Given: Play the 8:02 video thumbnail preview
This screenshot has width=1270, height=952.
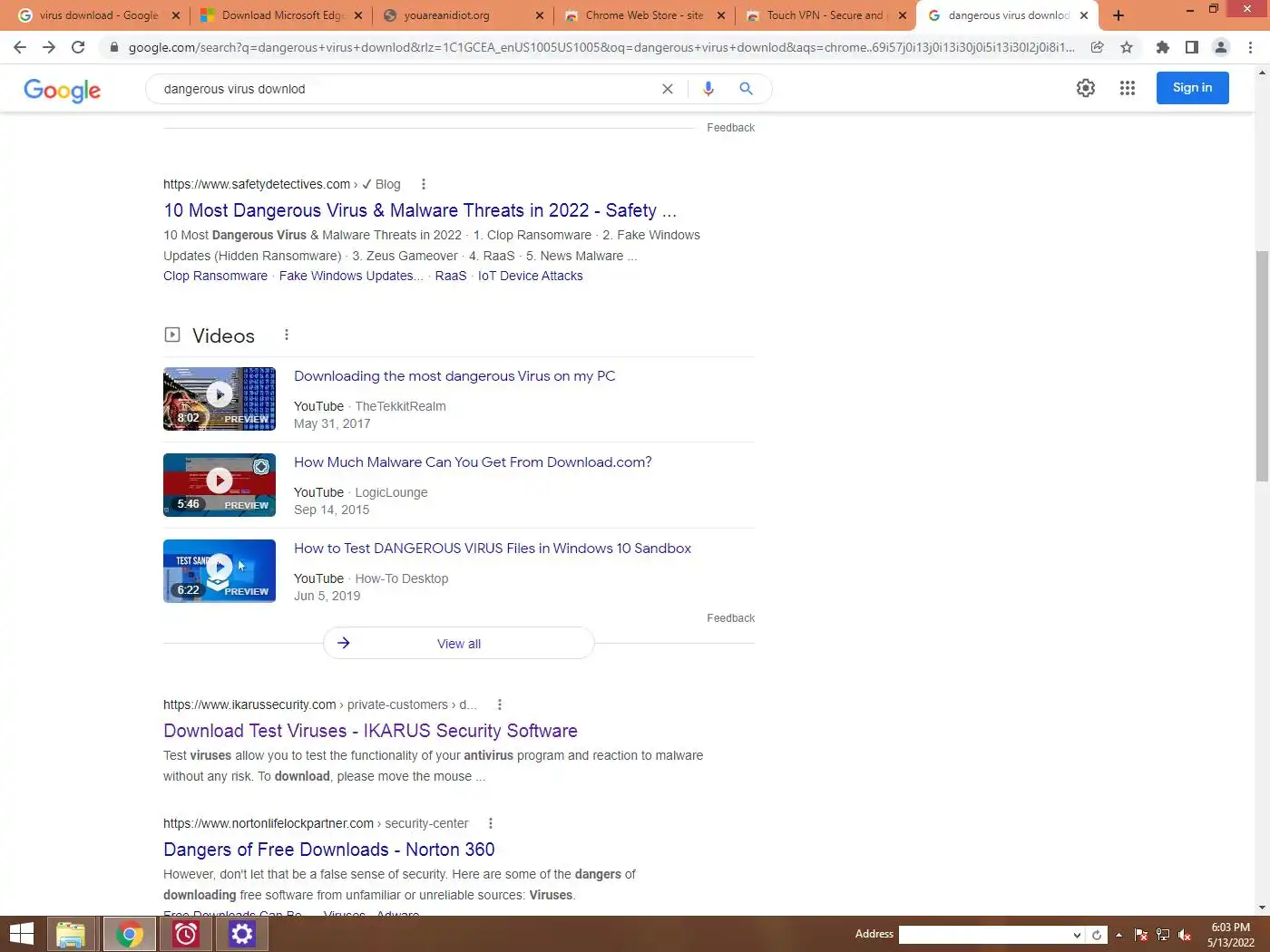Looking at the screenshot, I should [x=220, y=399].
